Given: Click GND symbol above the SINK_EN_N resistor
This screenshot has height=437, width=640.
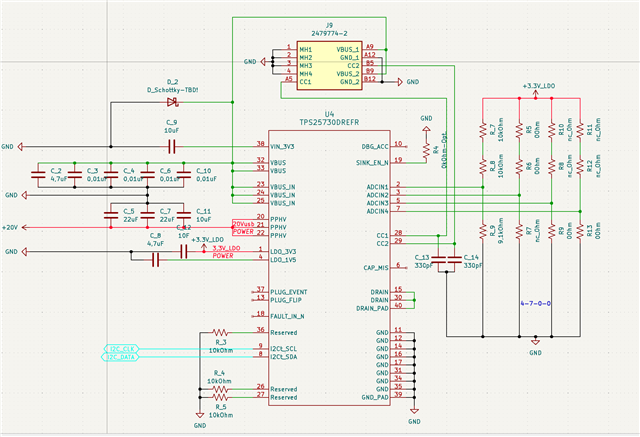Looking at the screenshot, I should 426,130.
